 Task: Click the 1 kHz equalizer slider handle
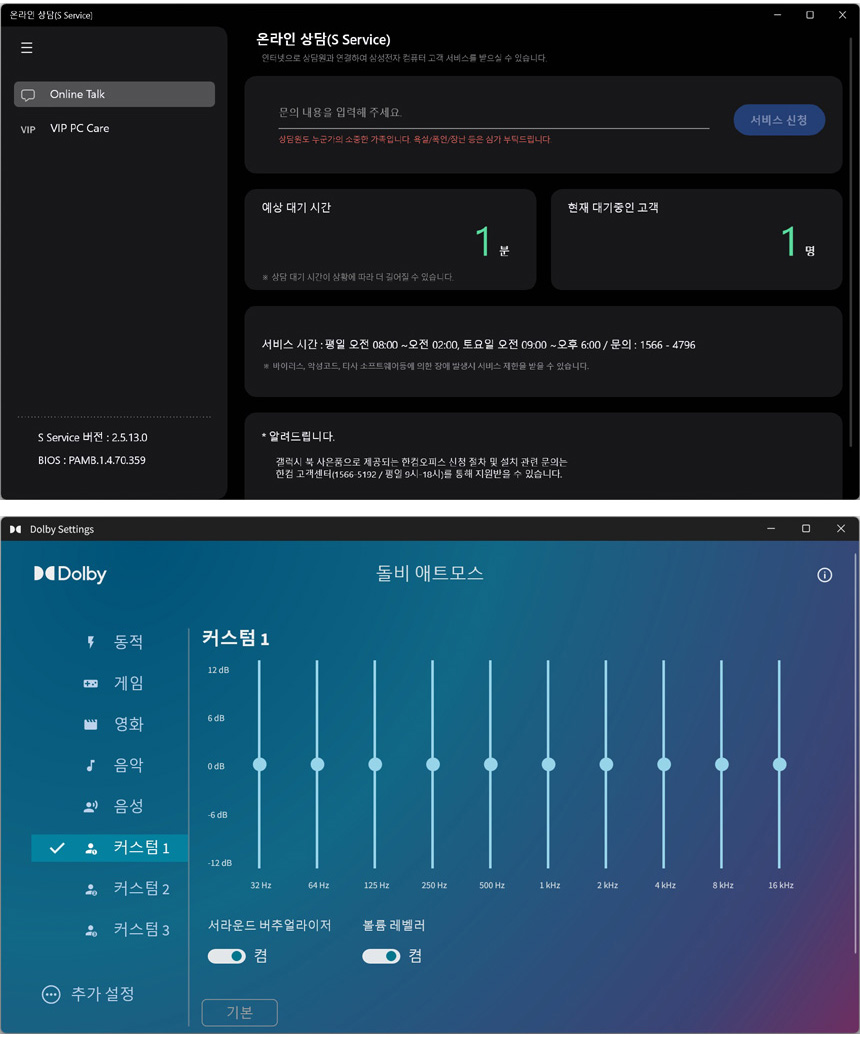pyautogui.click(x=548, y=764)
